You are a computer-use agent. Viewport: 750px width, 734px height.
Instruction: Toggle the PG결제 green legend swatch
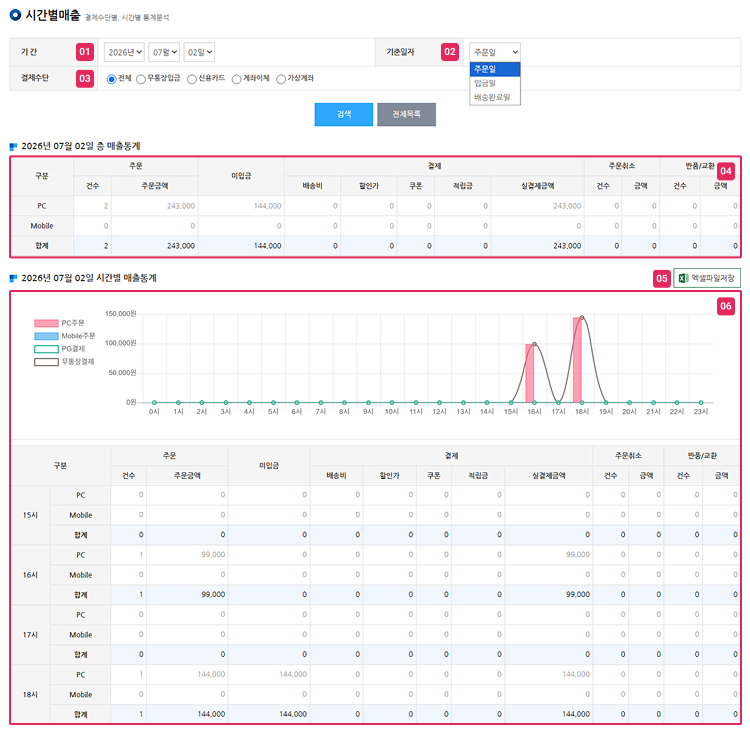click(46, 349)
